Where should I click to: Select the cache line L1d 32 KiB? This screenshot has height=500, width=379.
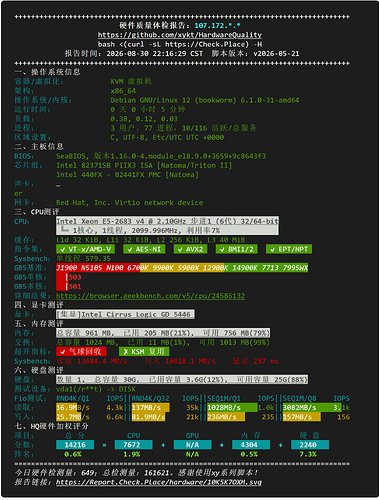(150, 240)
